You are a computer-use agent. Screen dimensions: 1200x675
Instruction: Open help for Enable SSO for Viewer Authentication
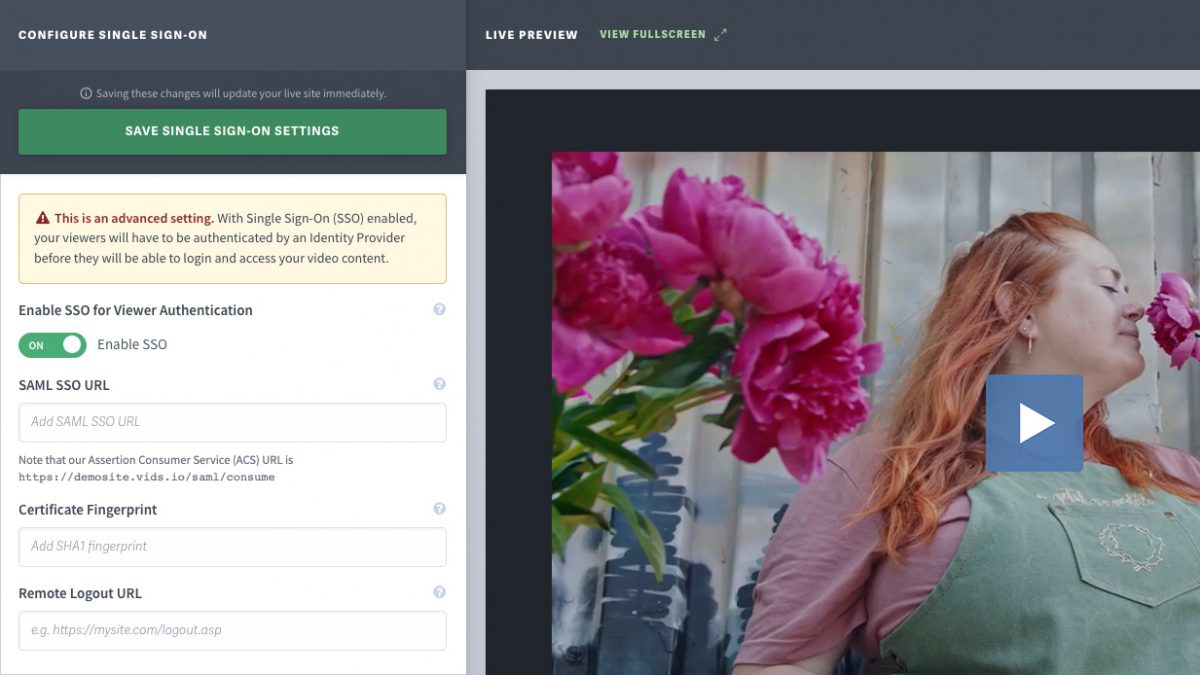(439, 310)
